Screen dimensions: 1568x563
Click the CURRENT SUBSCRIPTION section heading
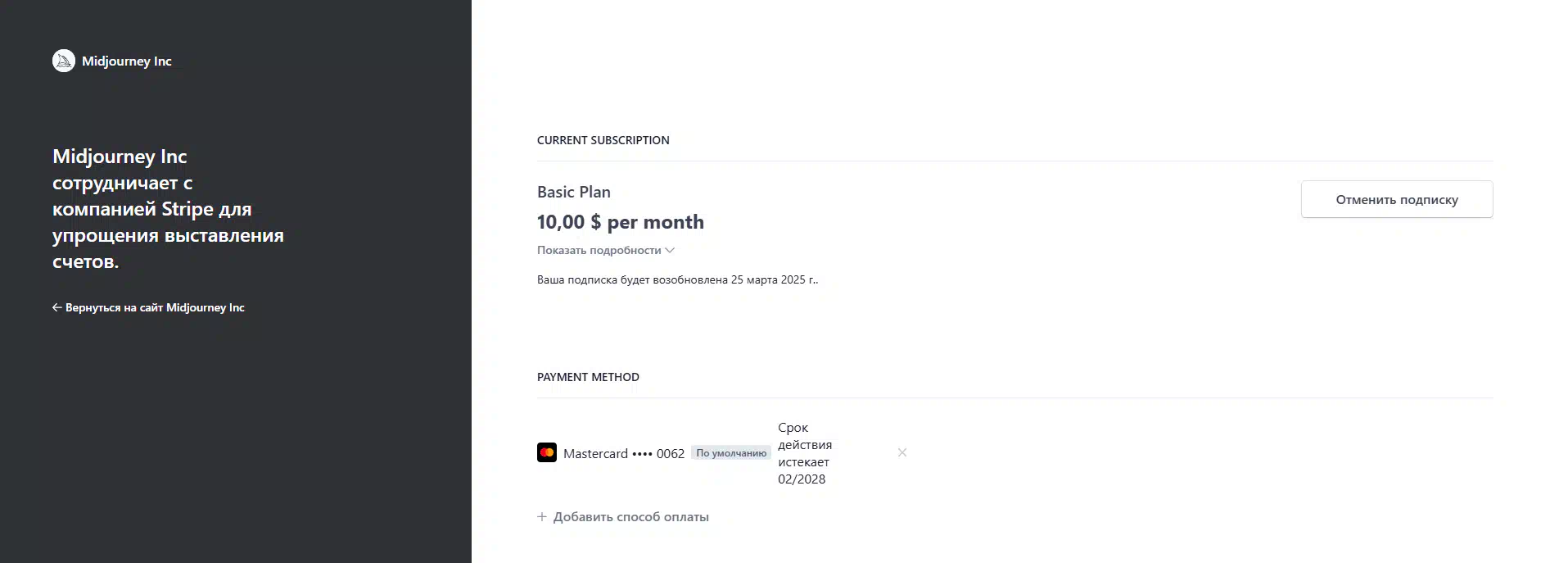point(603,140)
